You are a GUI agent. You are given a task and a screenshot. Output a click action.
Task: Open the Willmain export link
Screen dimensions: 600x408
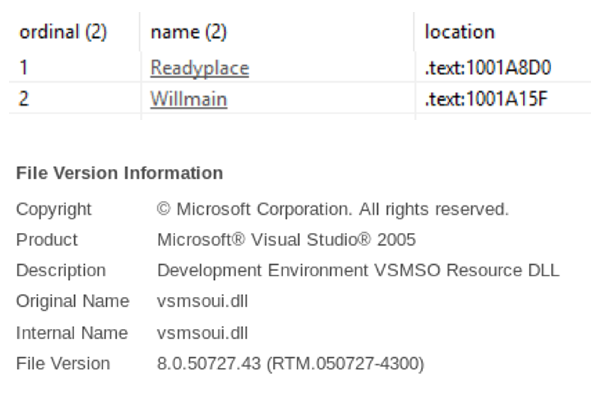[x=189, y=99]
